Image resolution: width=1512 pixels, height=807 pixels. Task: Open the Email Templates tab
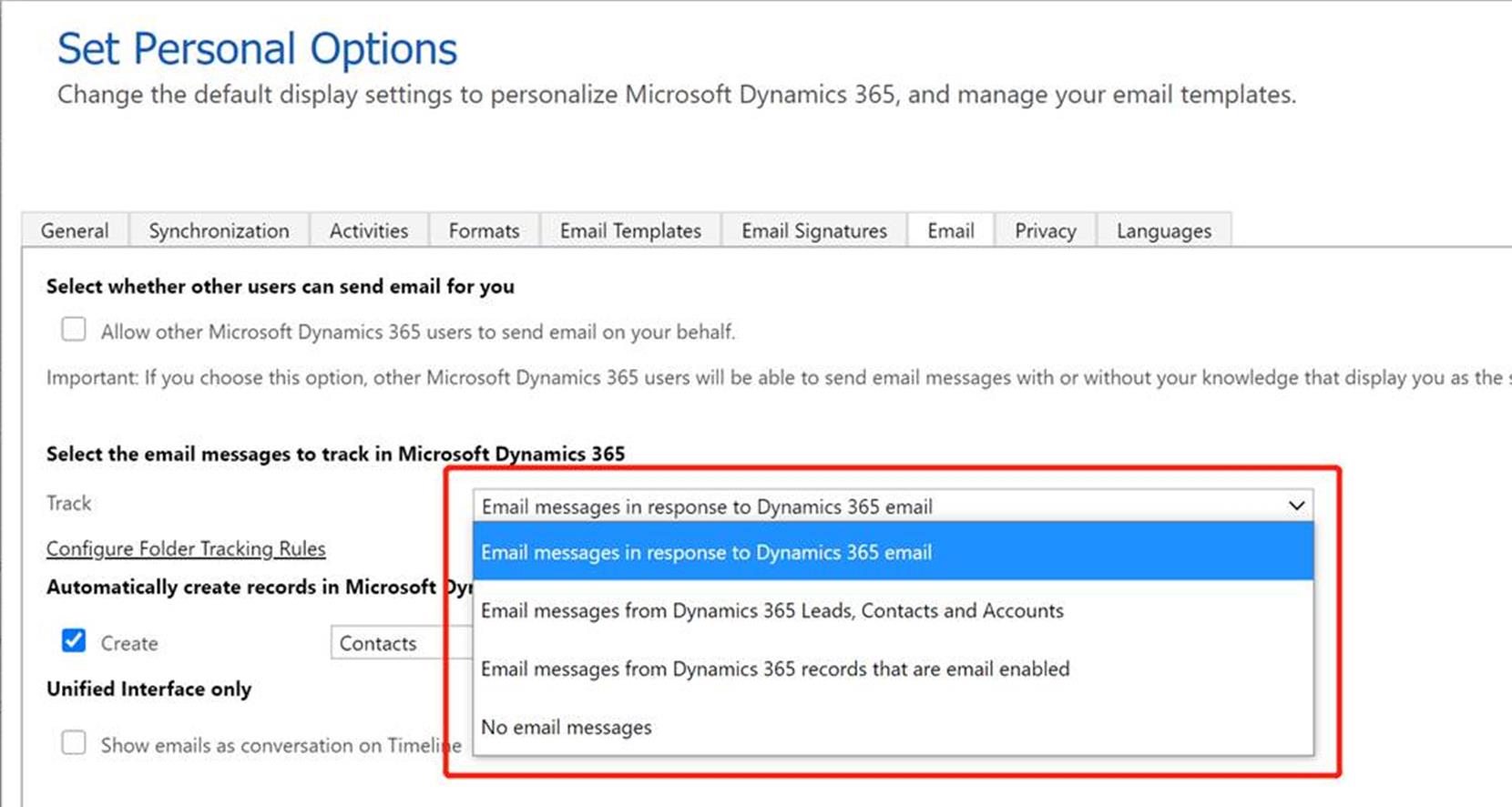click(630, 230)
